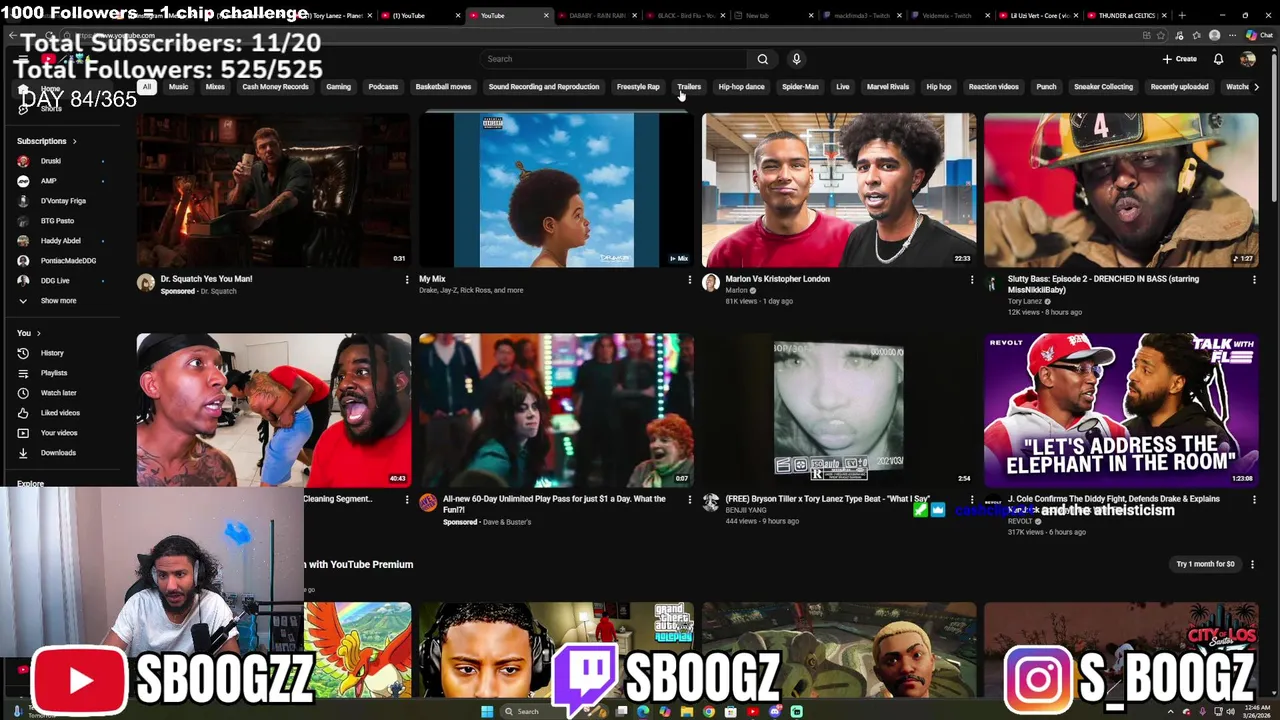Open PontiacMadeDDG subscription channel
This screenshot has width=1280, height=720.
pyautogui.click(x=68, y=261)
